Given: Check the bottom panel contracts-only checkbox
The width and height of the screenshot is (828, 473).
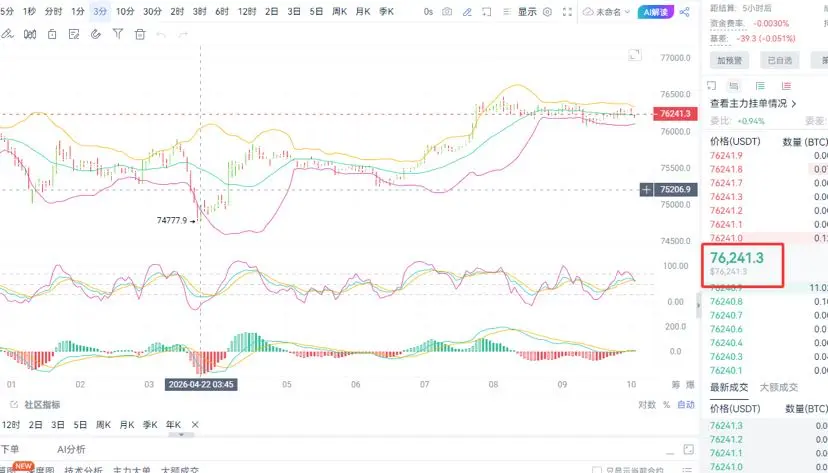Looking at the screenshot, I should coord(597,470).
